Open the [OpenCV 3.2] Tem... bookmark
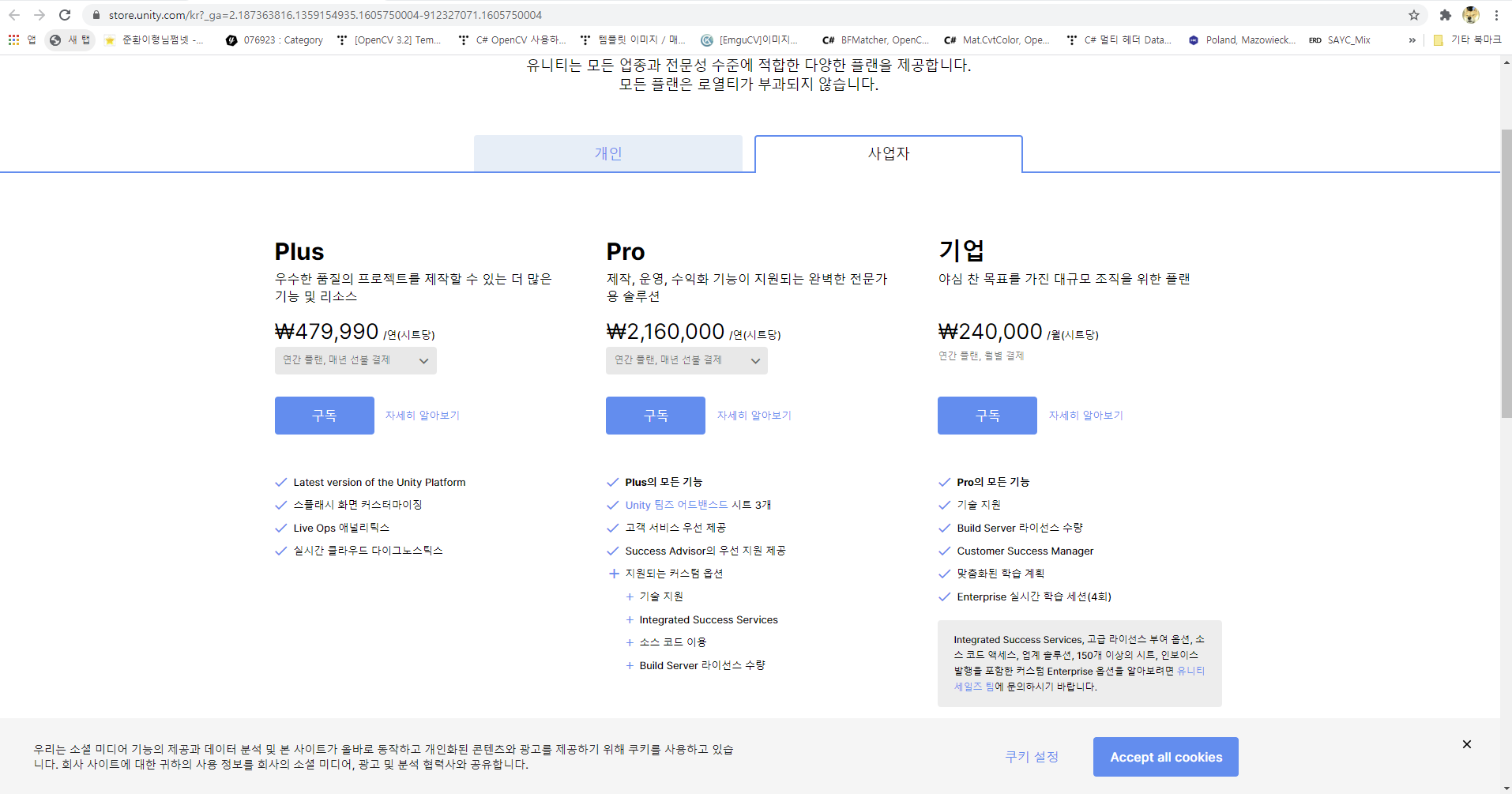The image size is (1512, 794). pos(389,40)
